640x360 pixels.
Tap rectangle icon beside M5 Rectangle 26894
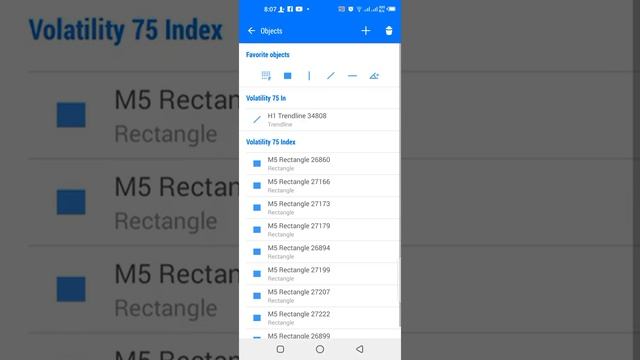click(257, 252)
